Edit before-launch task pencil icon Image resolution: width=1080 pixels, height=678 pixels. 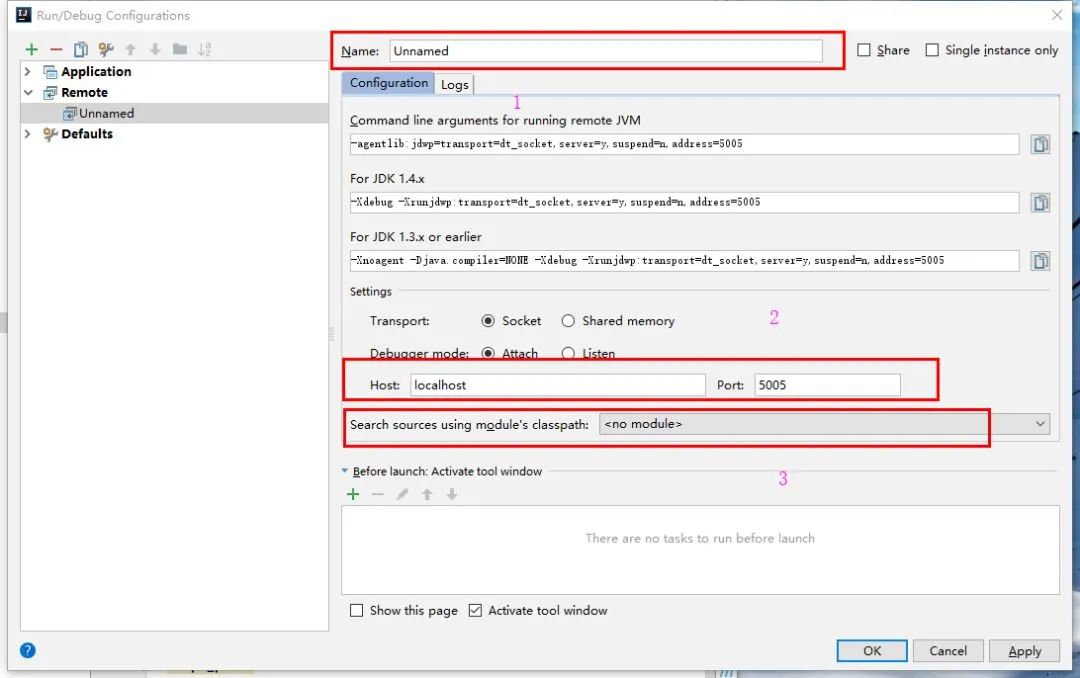[x=402, y=494]
